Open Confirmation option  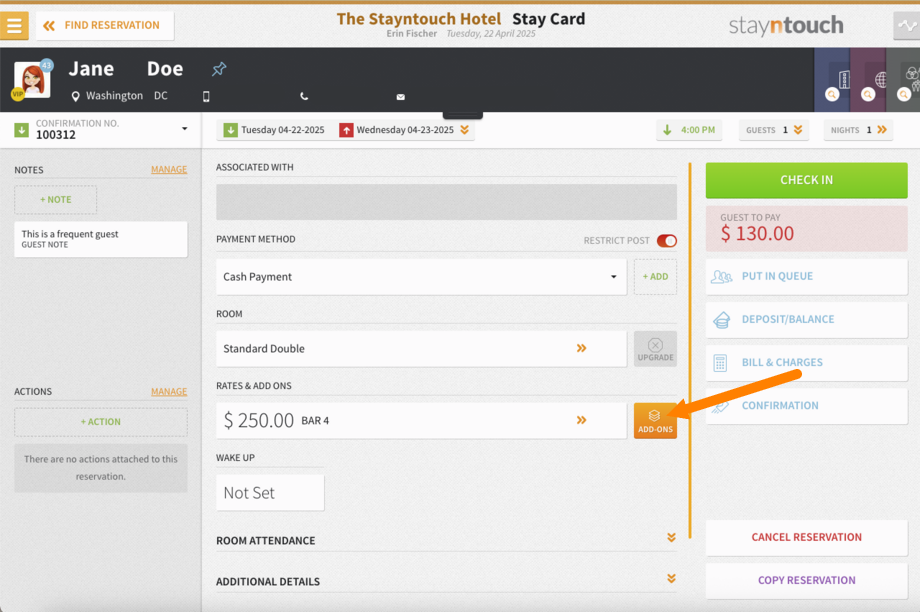point(806,406)
